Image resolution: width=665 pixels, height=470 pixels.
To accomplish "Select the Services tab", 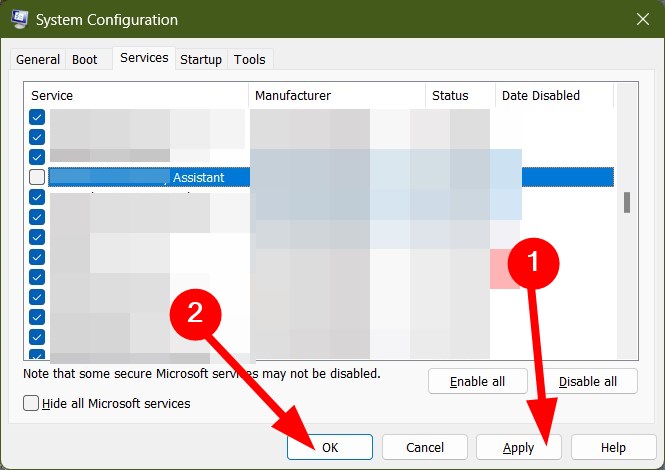I will [x=144, y=58].
